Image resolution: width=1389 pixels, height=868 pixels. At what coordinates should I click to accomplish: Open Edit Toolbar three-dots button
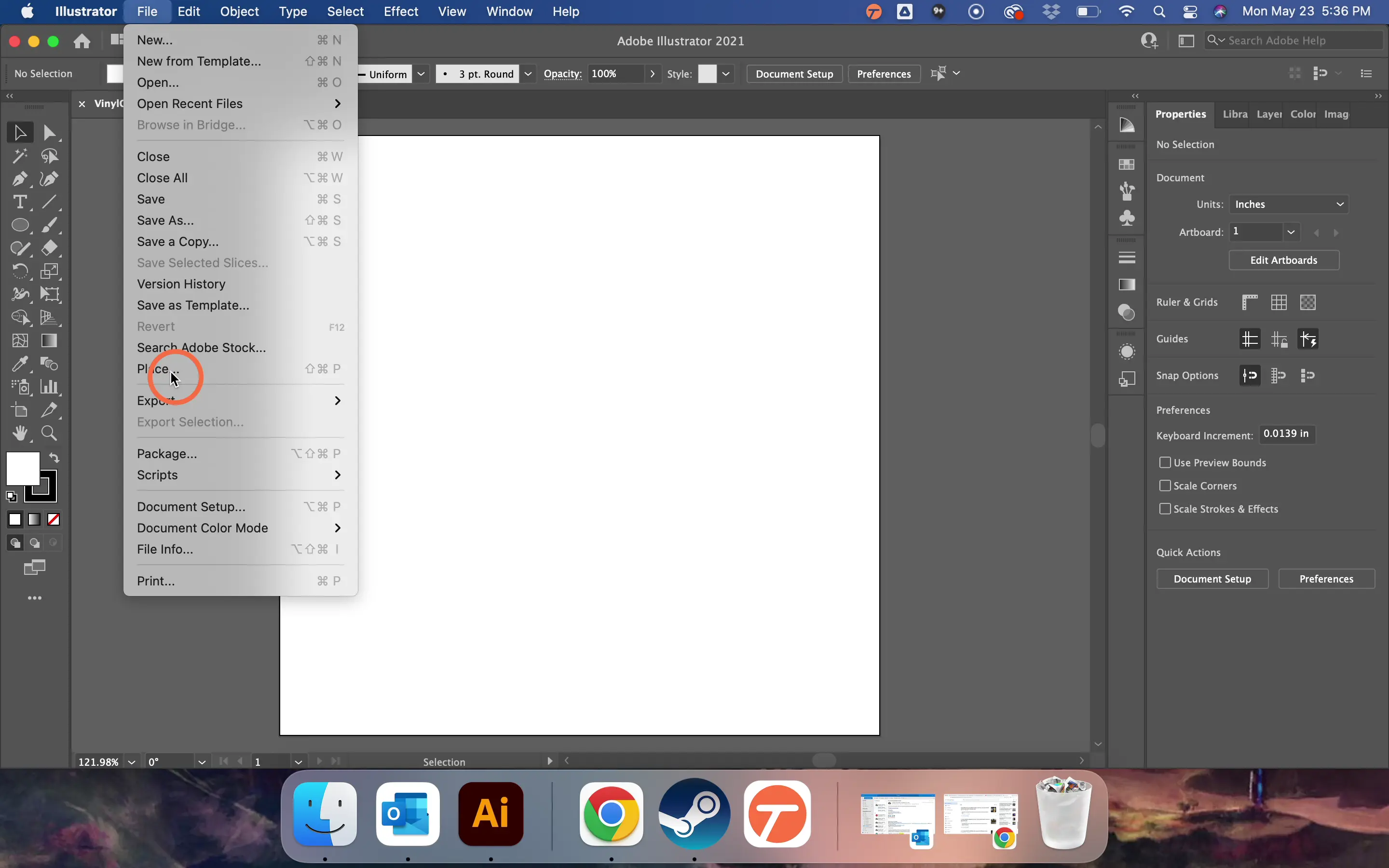pyautogui.click(x=35, y=598)
